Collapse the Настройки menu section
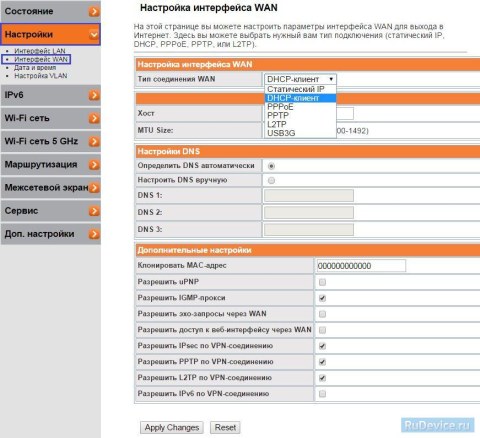Viewport: 480px width, 438px height. tap(51, 34)
